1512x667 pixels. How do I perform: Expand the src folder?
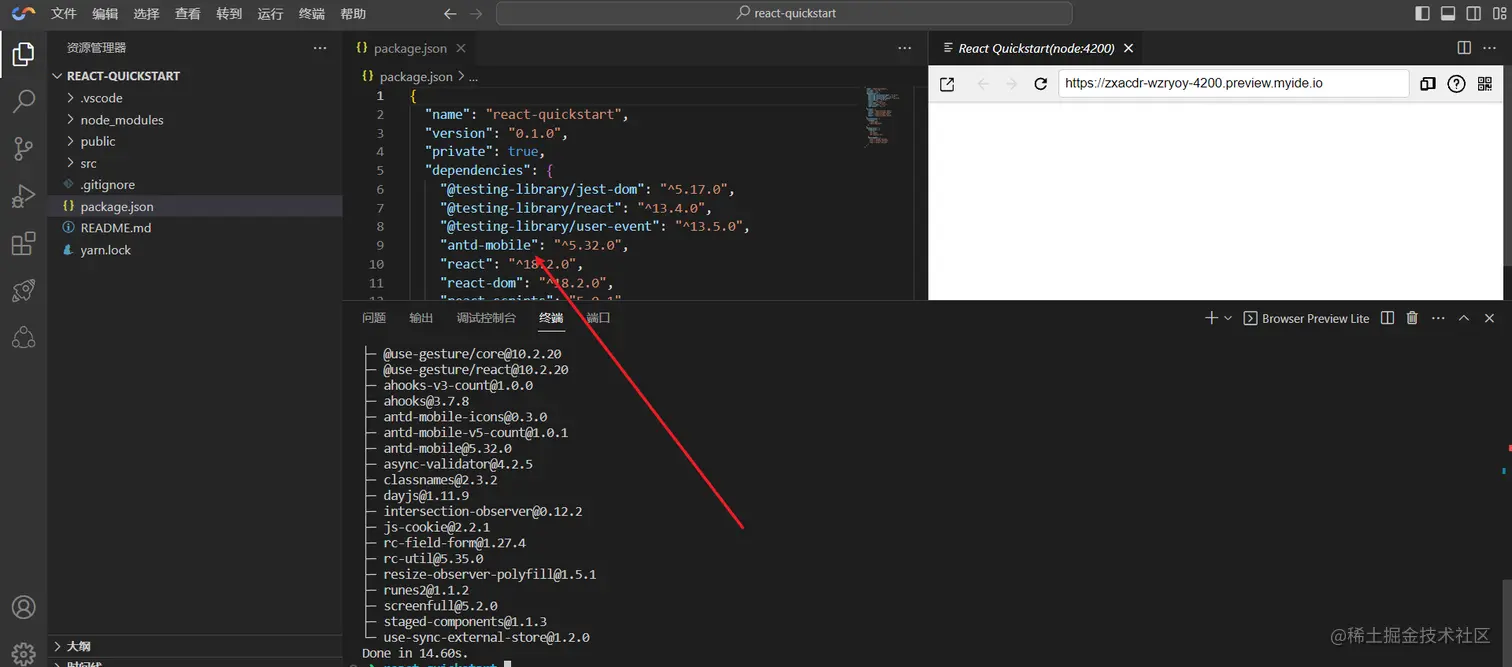[195, 163]
